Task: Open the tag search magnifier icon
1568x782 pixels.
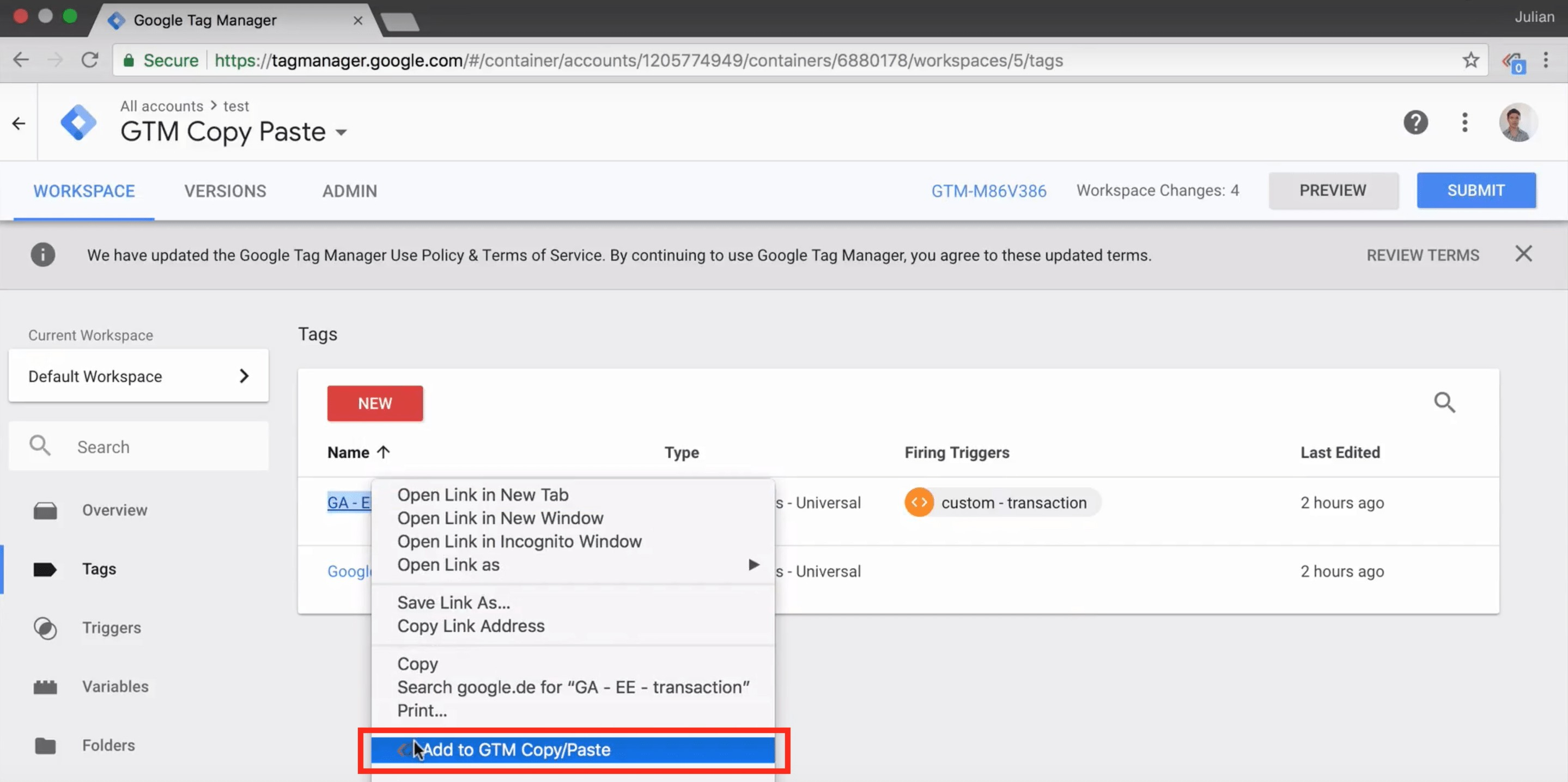Action: tap(1445, 402)
